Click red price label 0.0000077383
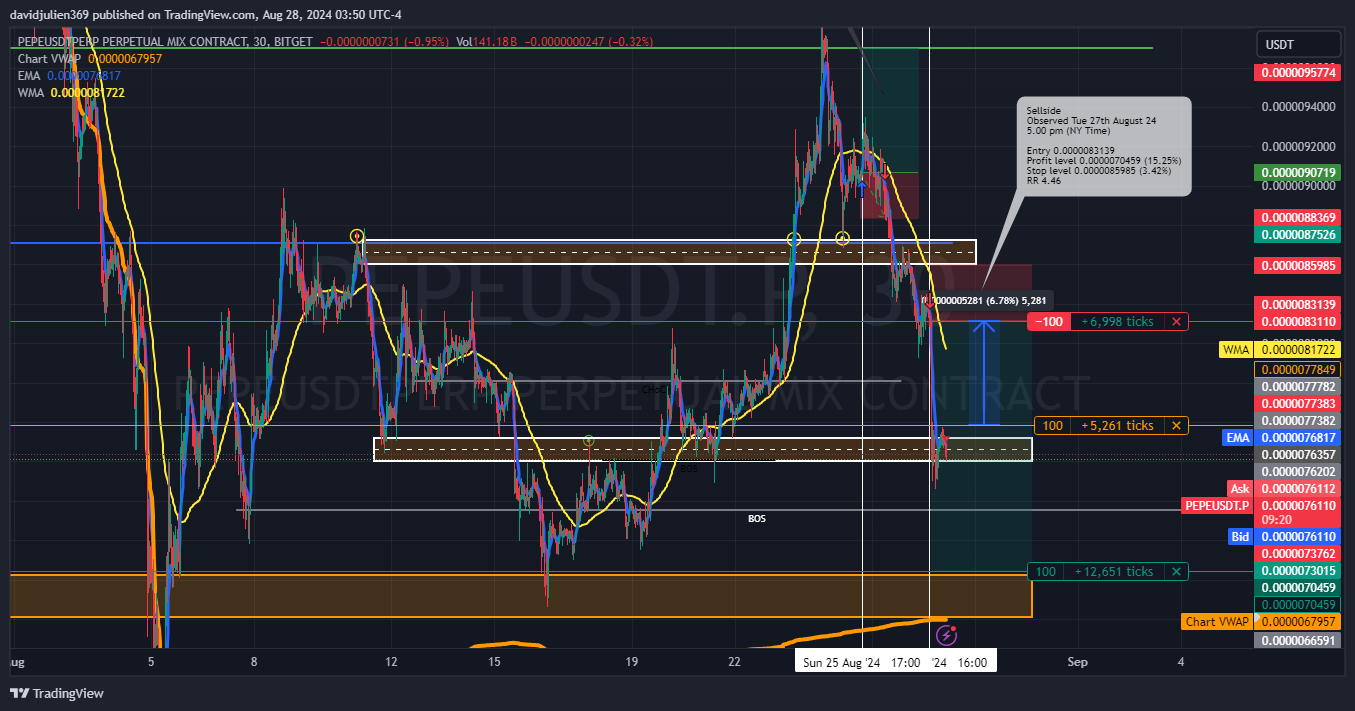This screenshot has height=711, width=1355. pyautogui.click(x=1297, y=404)
